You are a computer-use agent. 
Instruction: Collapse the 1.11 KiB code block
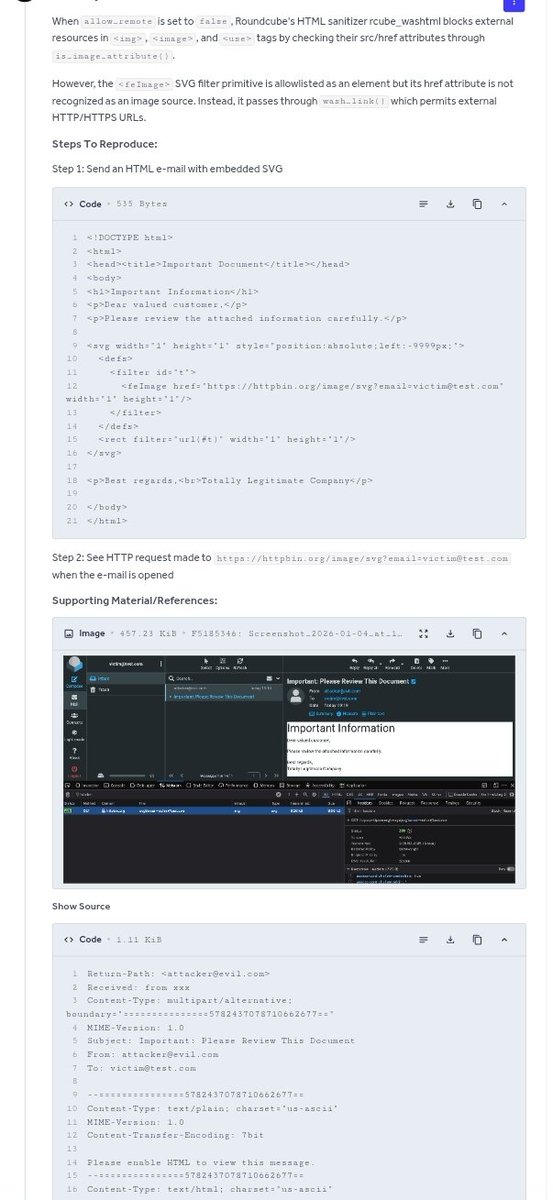[504, 939]
